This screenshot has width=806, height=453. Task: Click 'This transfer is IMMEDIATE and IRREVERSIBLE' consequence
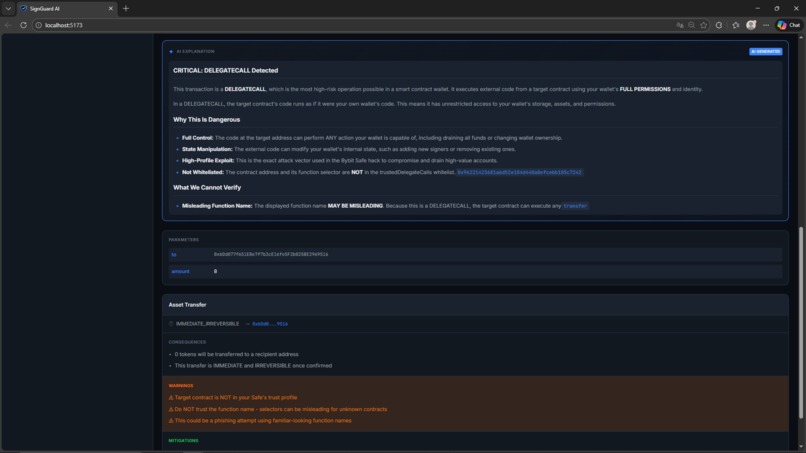[253, 366]
